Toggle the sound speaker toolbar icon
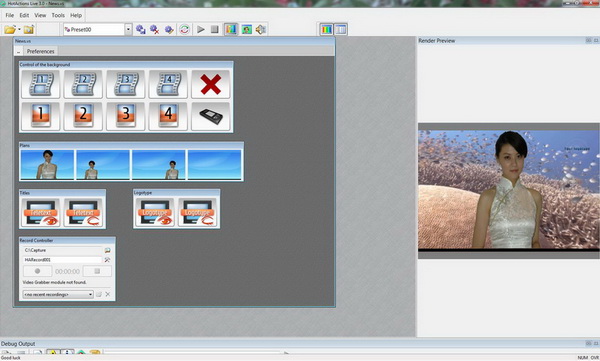Image resolution: width=600 pixels, height=361 pixels. 261,29
